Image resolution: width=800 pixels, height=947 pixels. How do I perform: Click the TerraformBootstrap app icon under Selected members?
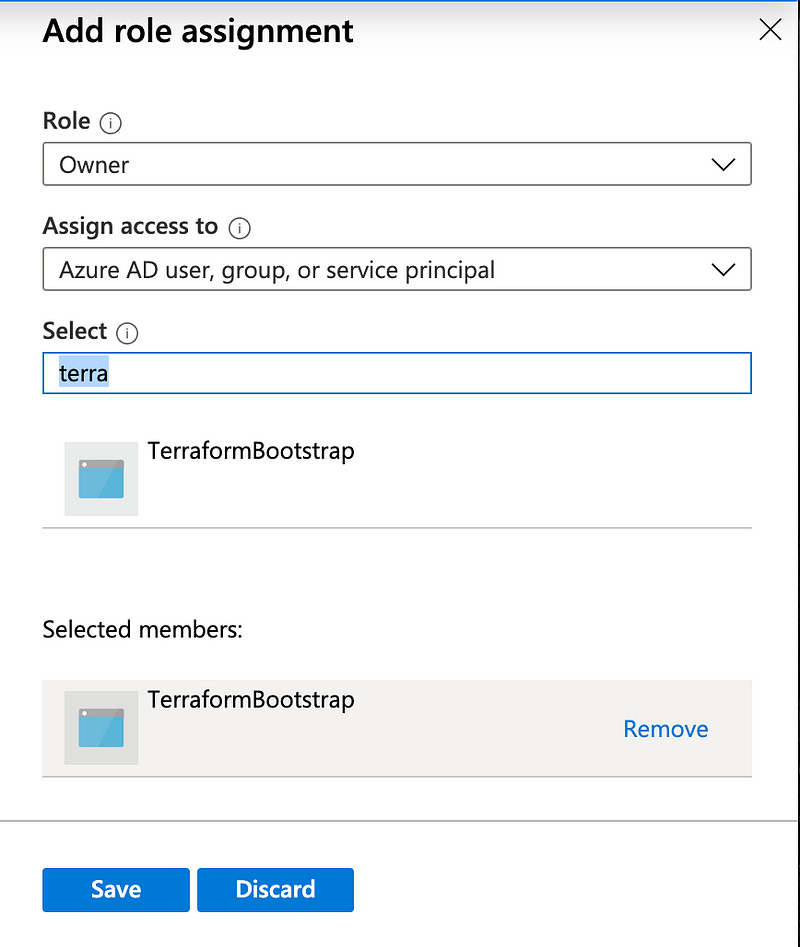[x=101, y=728]
